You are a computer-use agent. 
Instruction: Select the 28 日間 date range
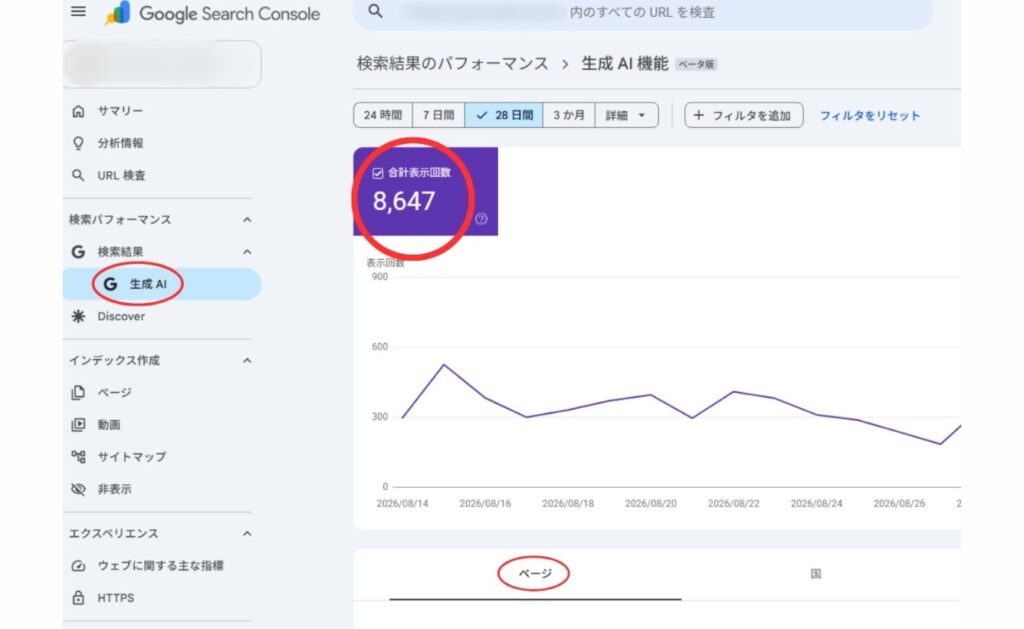point(504,115)
